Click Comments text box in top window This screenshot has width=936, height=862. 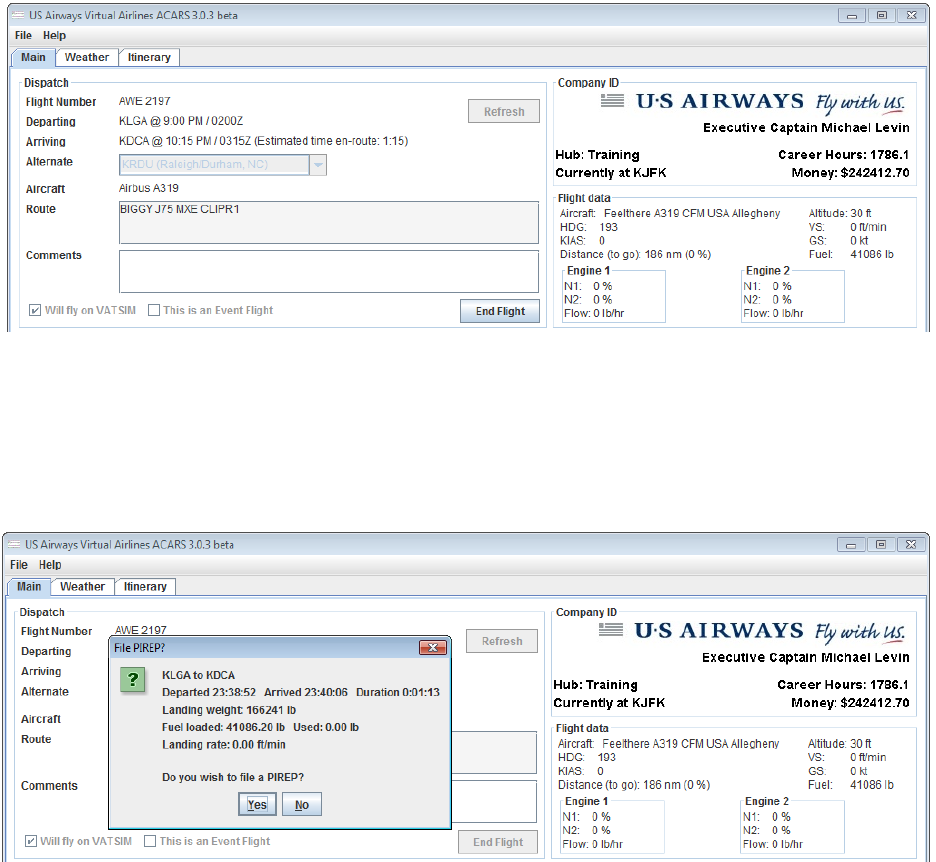pos(329,272)
